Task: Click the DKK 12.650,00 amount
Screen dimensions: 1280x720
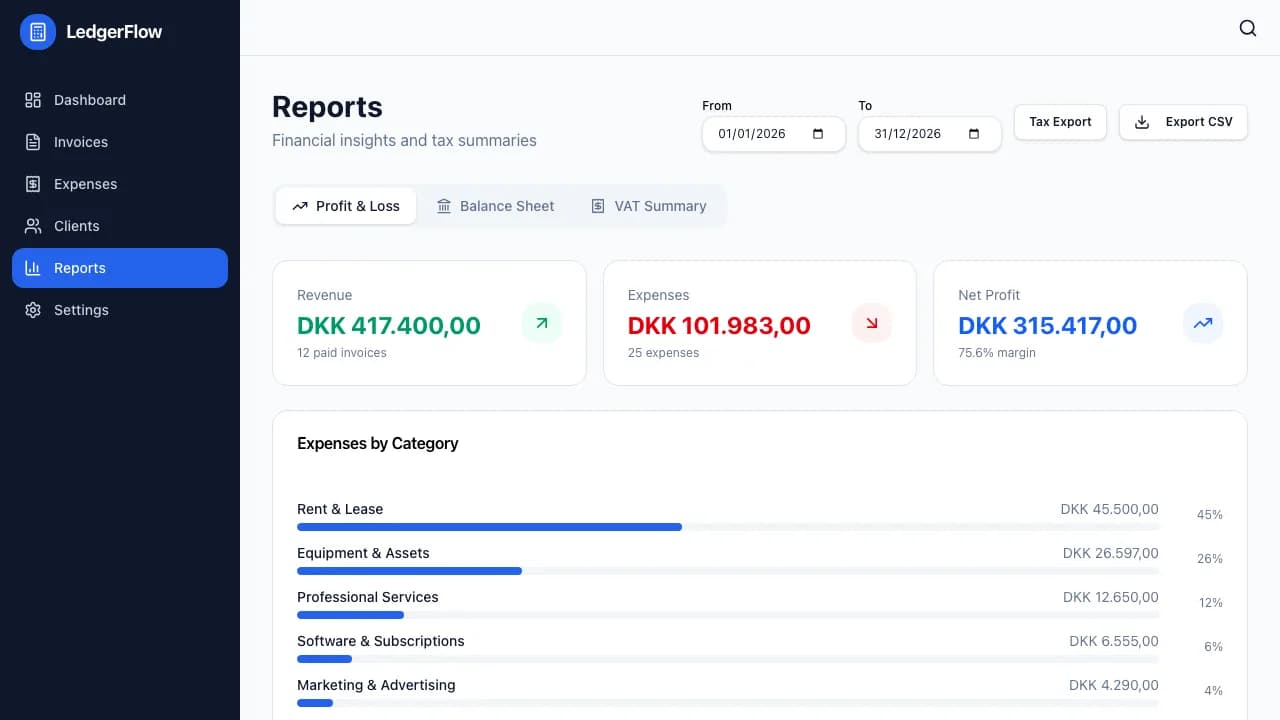Action: tap(1111, 597)
